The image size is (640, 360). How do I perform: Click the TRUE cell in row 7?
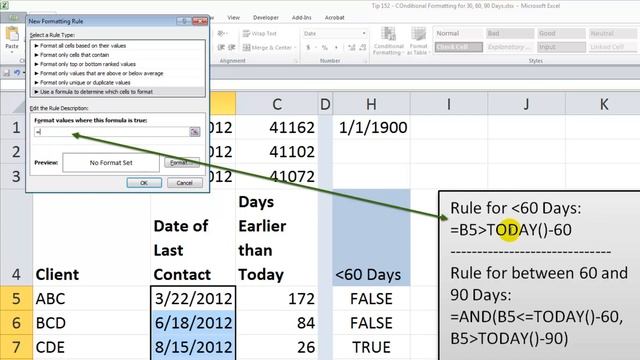coord(371,347)
